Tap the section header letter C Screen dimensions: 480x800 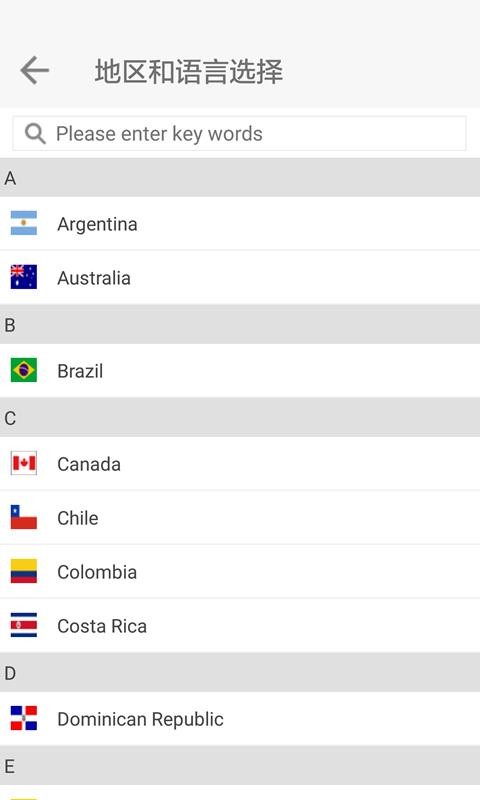coord(10,418)
